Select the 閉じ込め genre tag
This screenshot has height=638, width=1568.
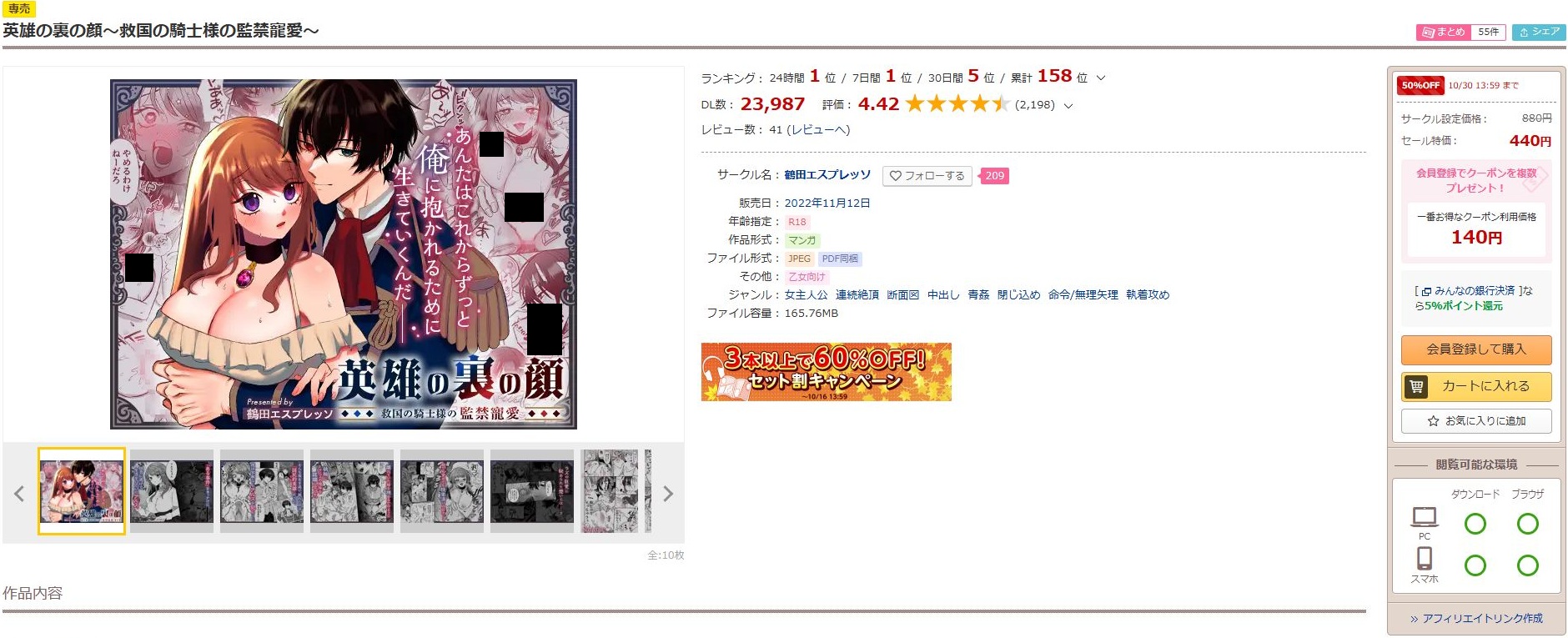[x=1018, y=295]
